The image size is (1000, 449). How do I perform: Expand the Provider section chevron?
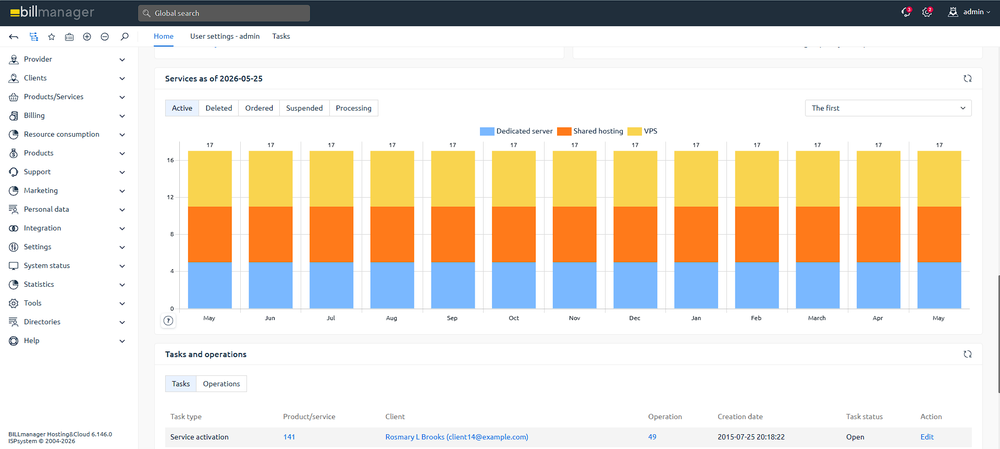[x=122, y=60]
